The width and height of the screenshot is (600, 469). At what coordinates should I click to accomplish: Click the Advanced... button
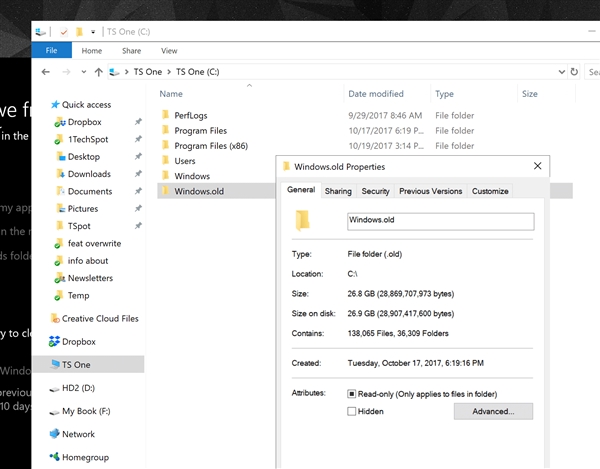point(493,411)
